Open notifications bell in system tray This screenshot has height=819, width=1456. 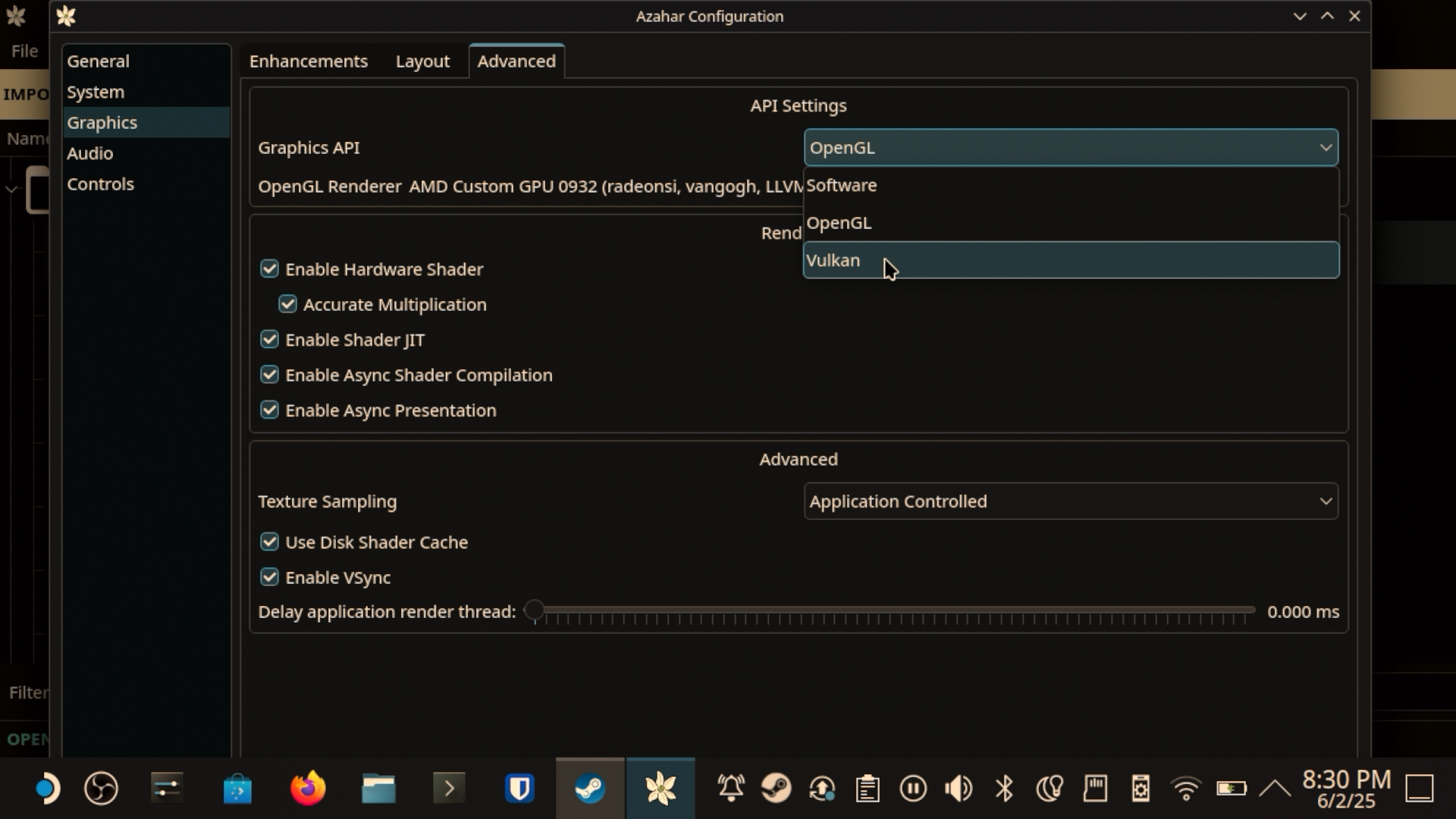tap(731, 789)
